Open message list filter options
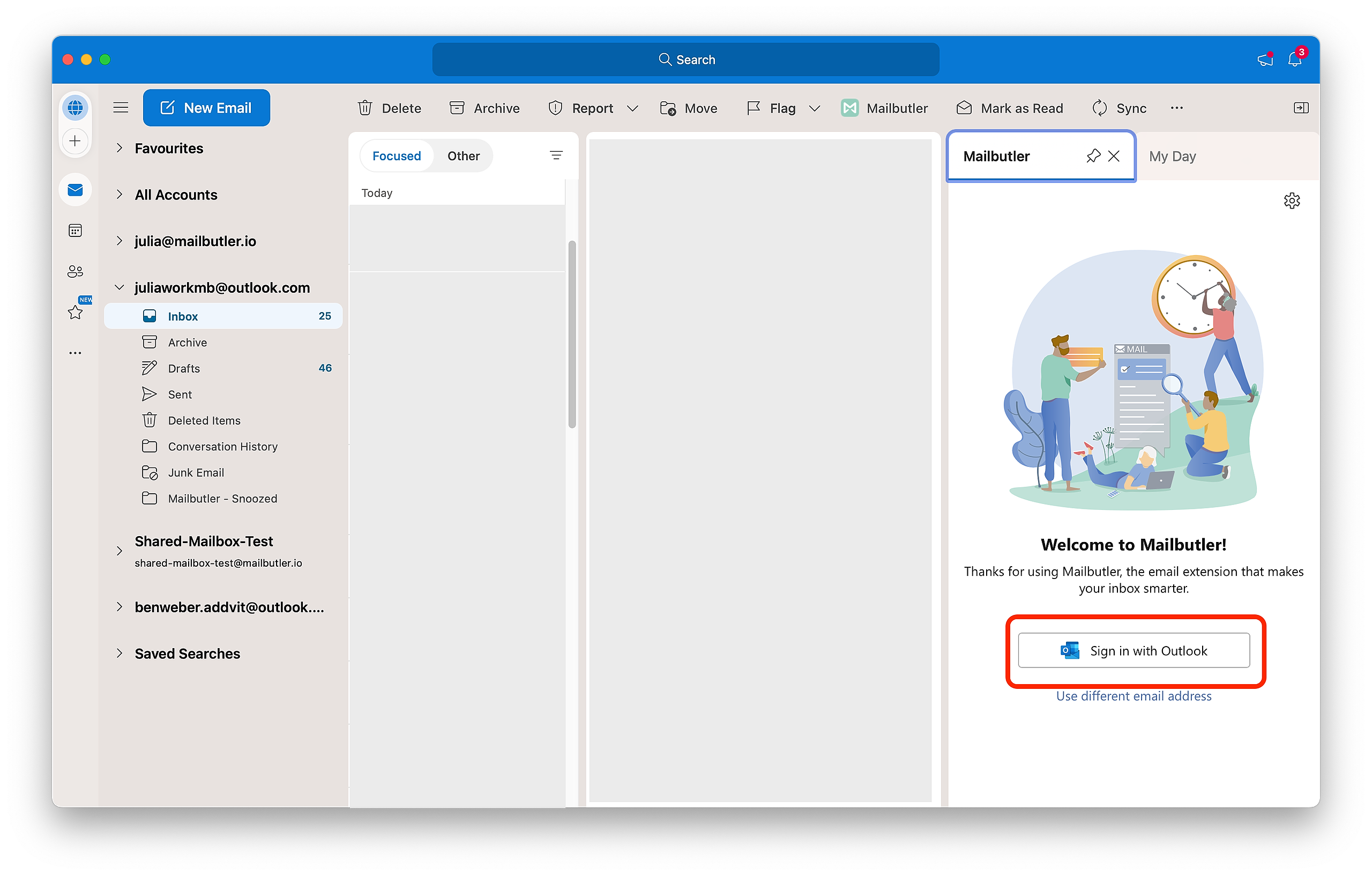Viewport: 1372px width, 876px height. point(556,155)
